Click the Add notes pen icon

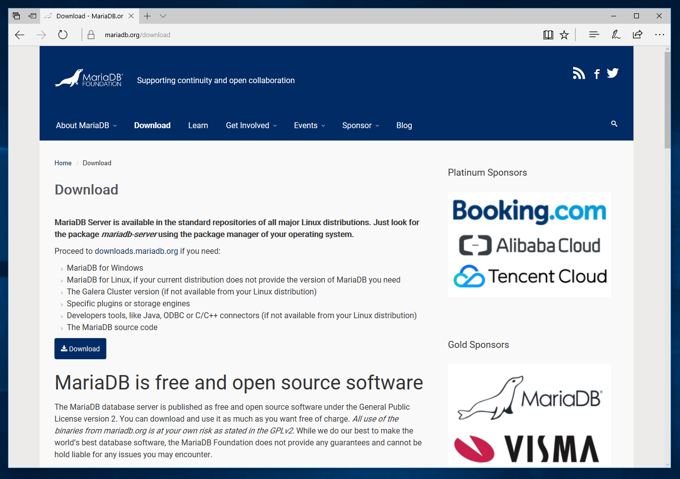point(616,34)
